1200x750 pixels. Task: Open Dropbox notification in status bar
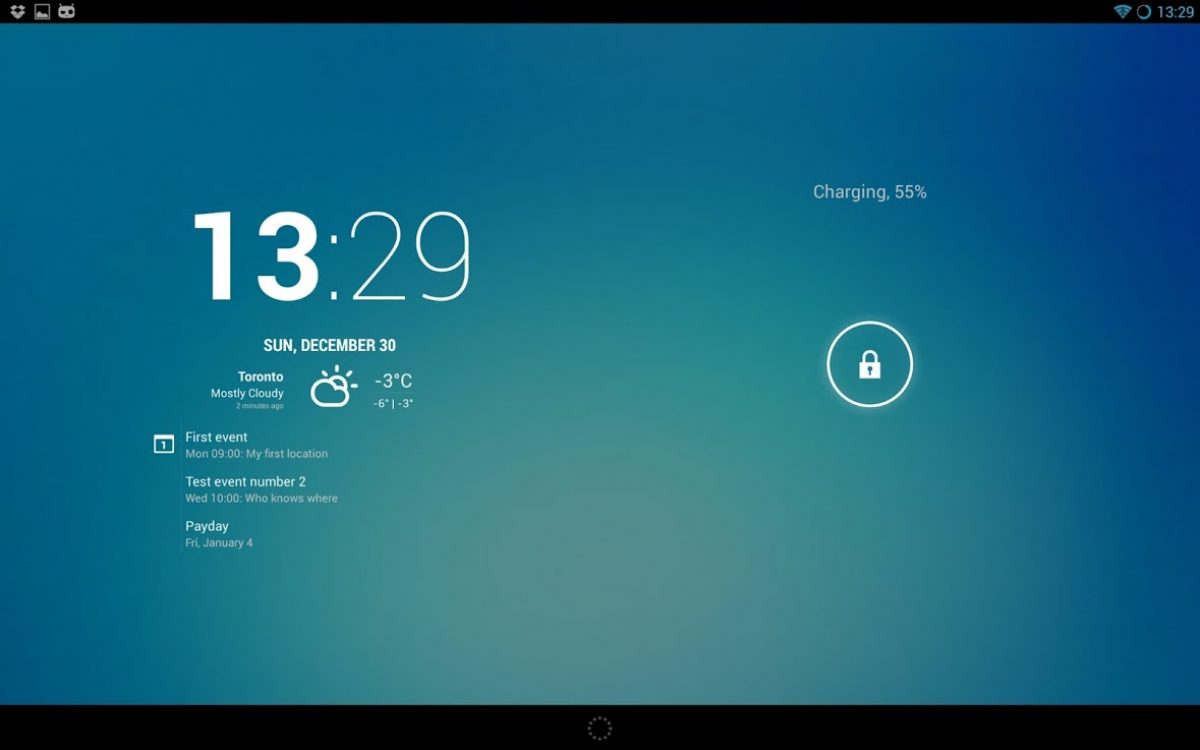point(17,12)
